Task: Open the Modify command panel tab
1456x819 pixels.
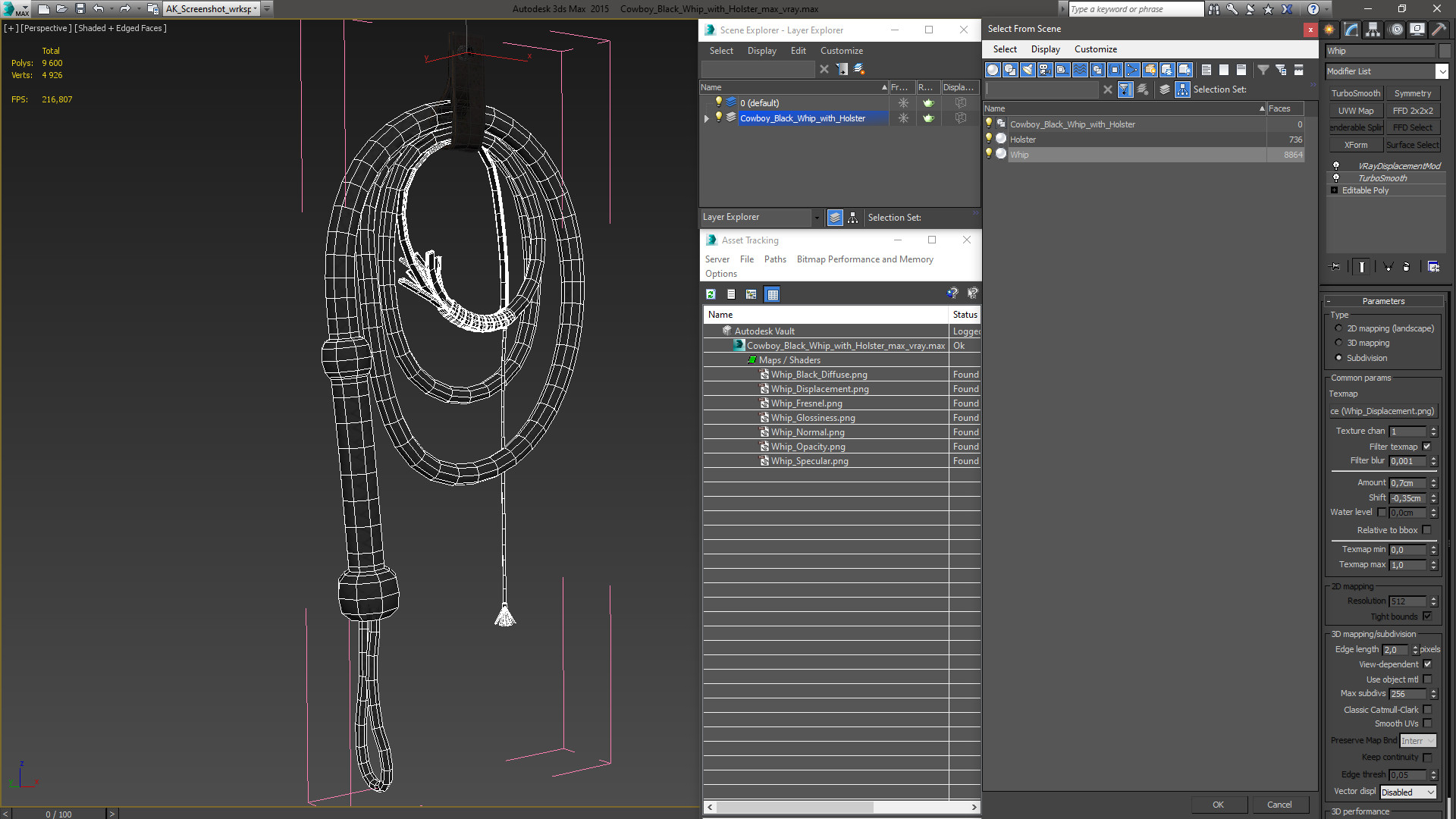Action: click(x=1351, y=30)
